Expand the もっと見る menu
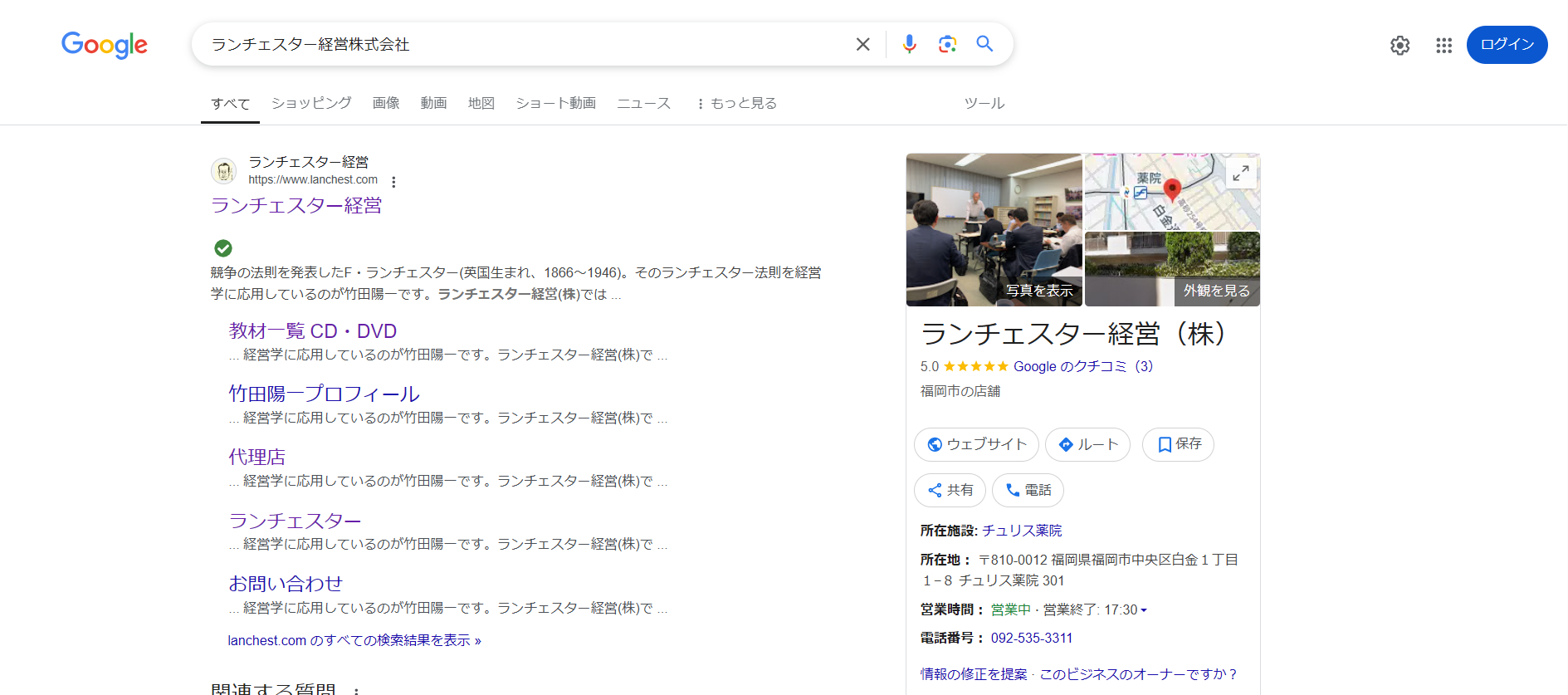This screenshot has height=695, width=1568. tap(736, 103)
